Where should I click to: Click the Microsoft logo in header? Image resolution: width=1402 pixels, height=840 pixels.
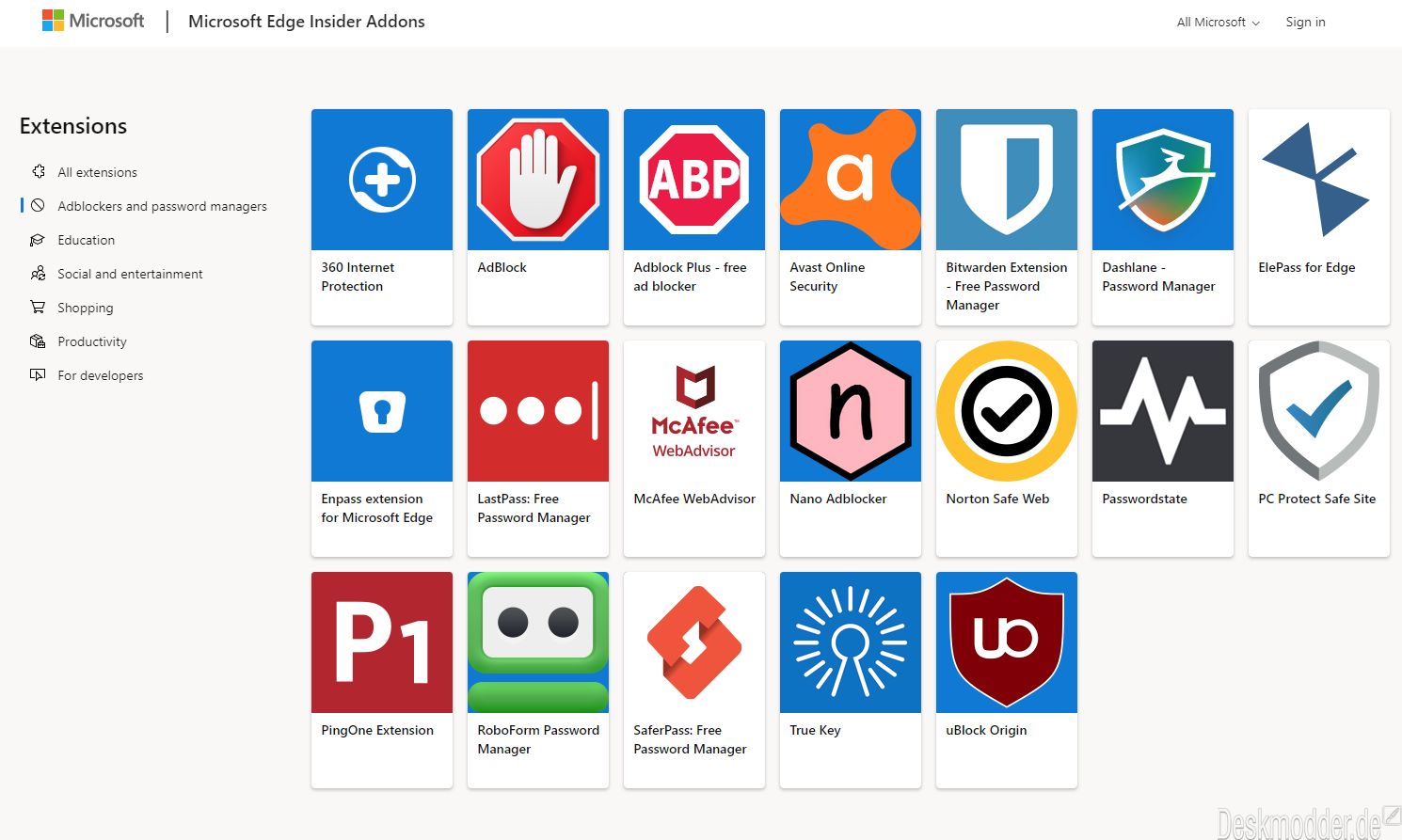click(93, 21)
